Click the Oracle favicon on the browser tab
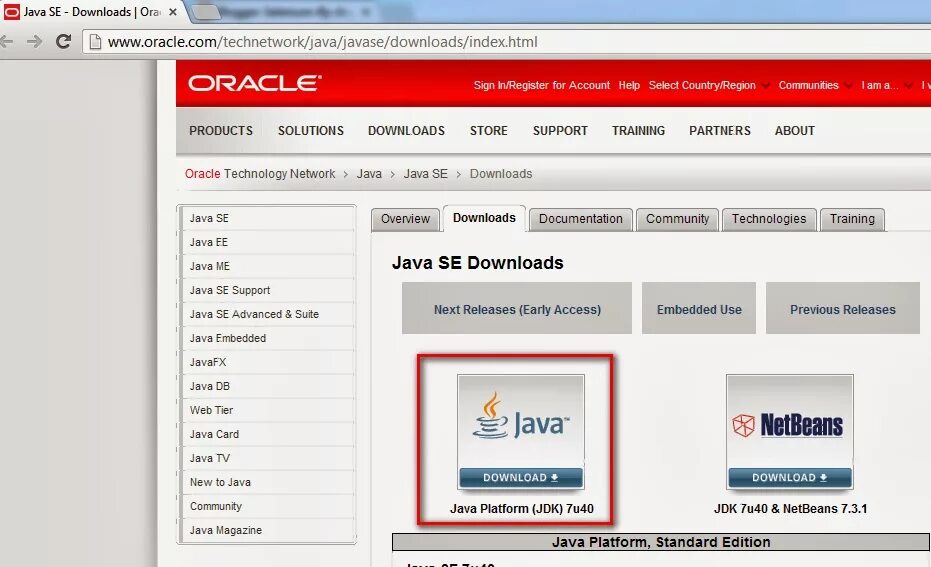 pos(11,12)
